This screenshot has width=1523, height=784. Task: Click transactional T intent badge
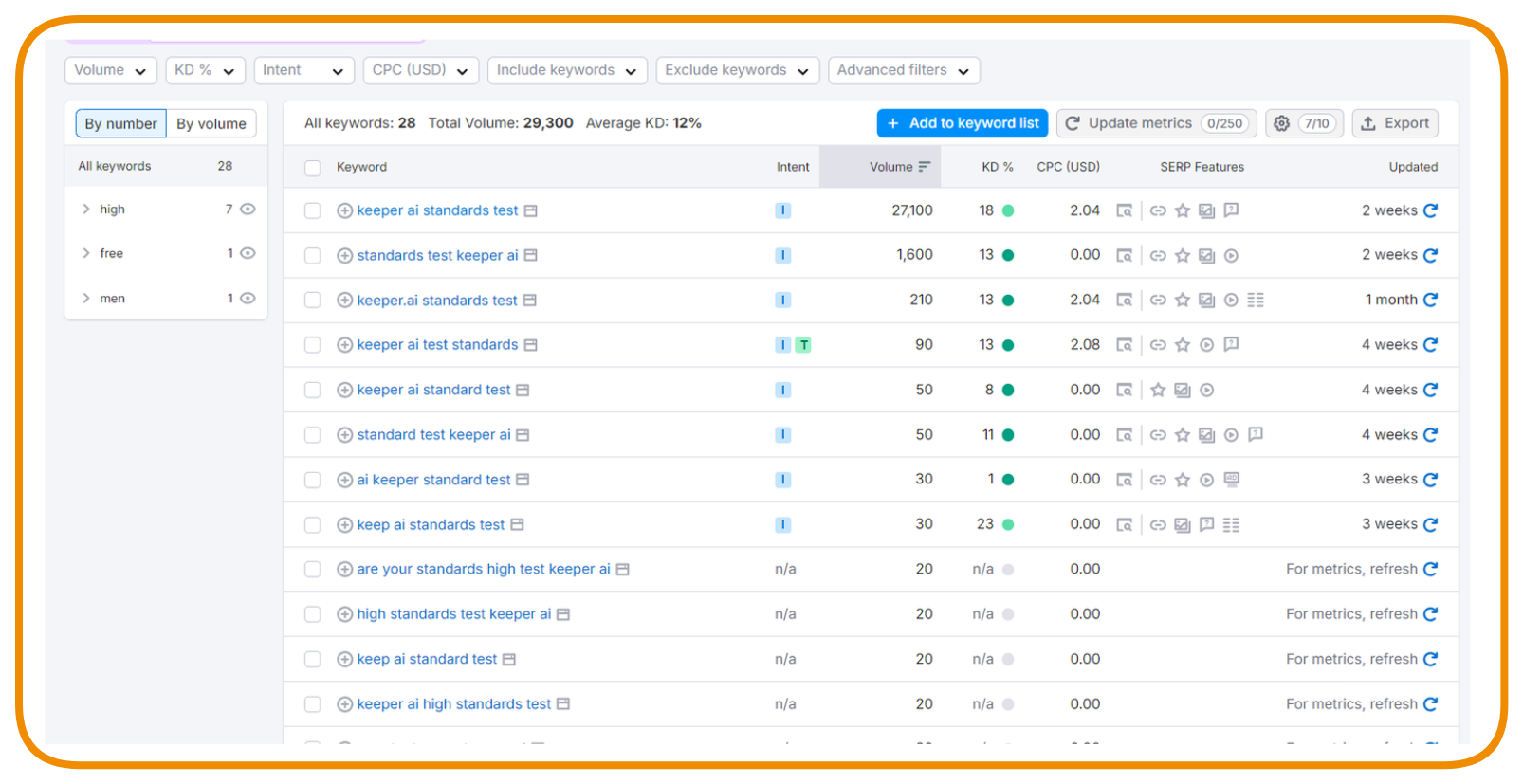(803, 345)
